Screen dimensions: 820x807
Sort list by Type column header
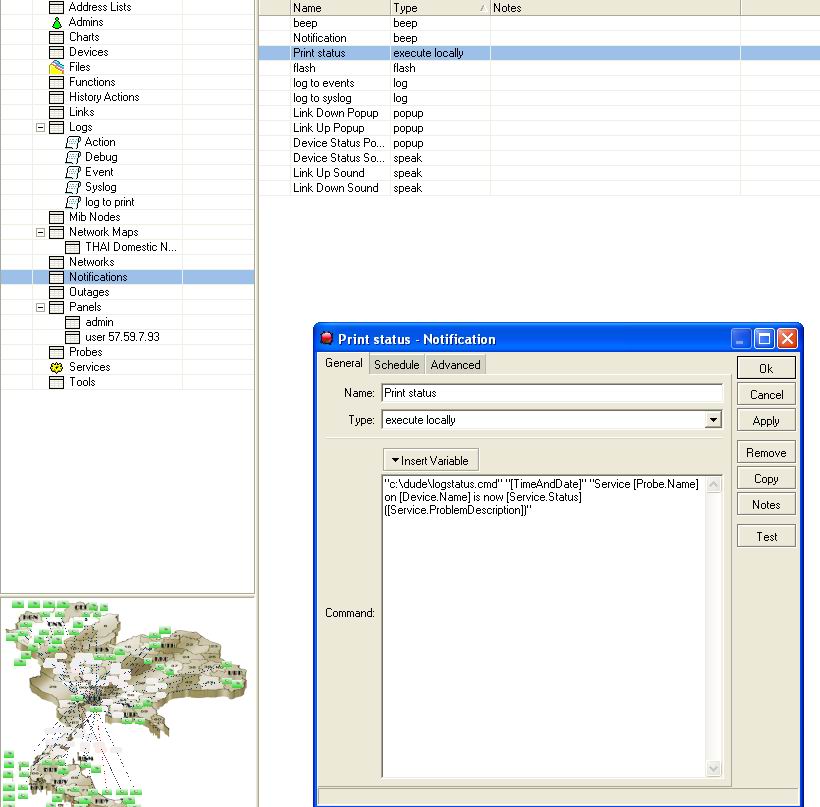[x=440, y=8]
